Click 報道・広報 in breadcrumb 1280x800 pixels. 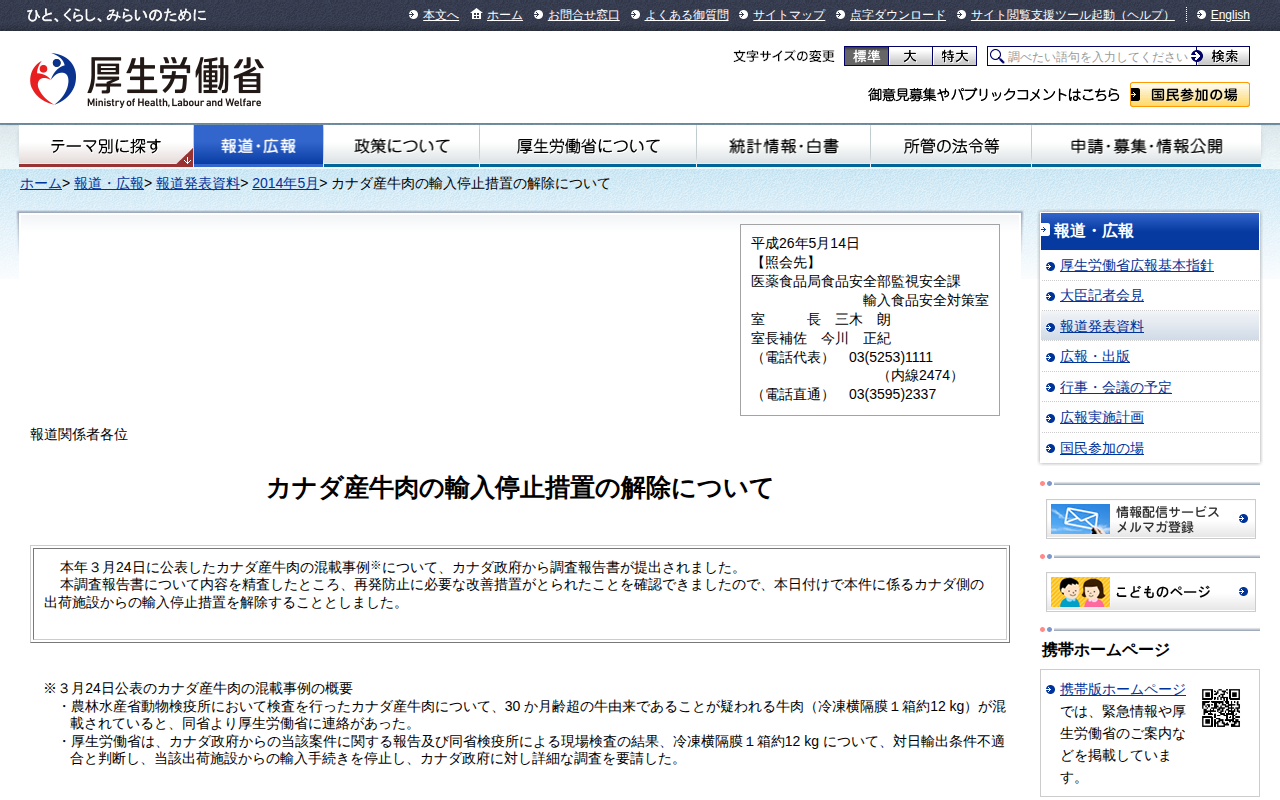click(109, 184)
